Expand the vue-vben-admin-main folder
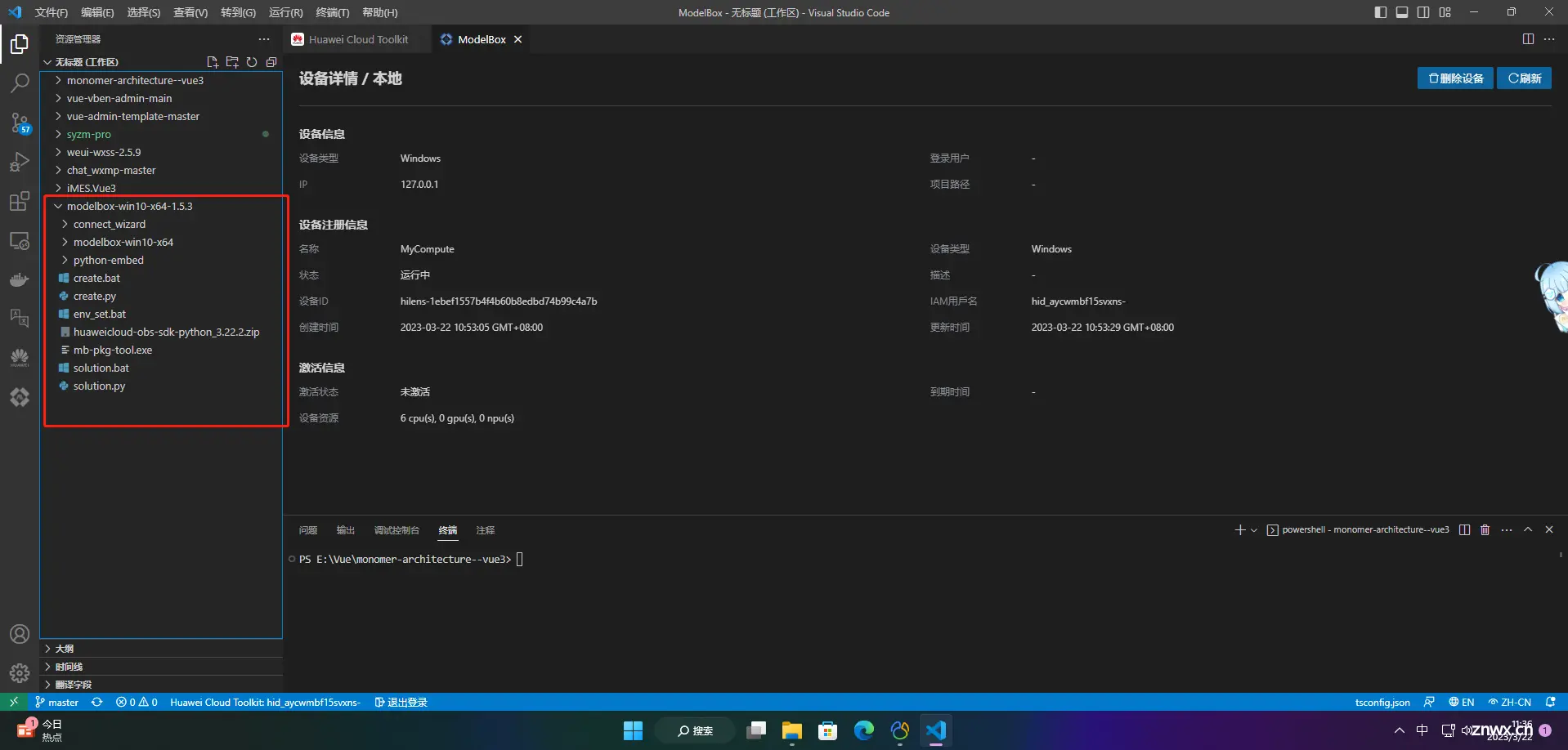The image size is (1568, 750). pos(161,98)
